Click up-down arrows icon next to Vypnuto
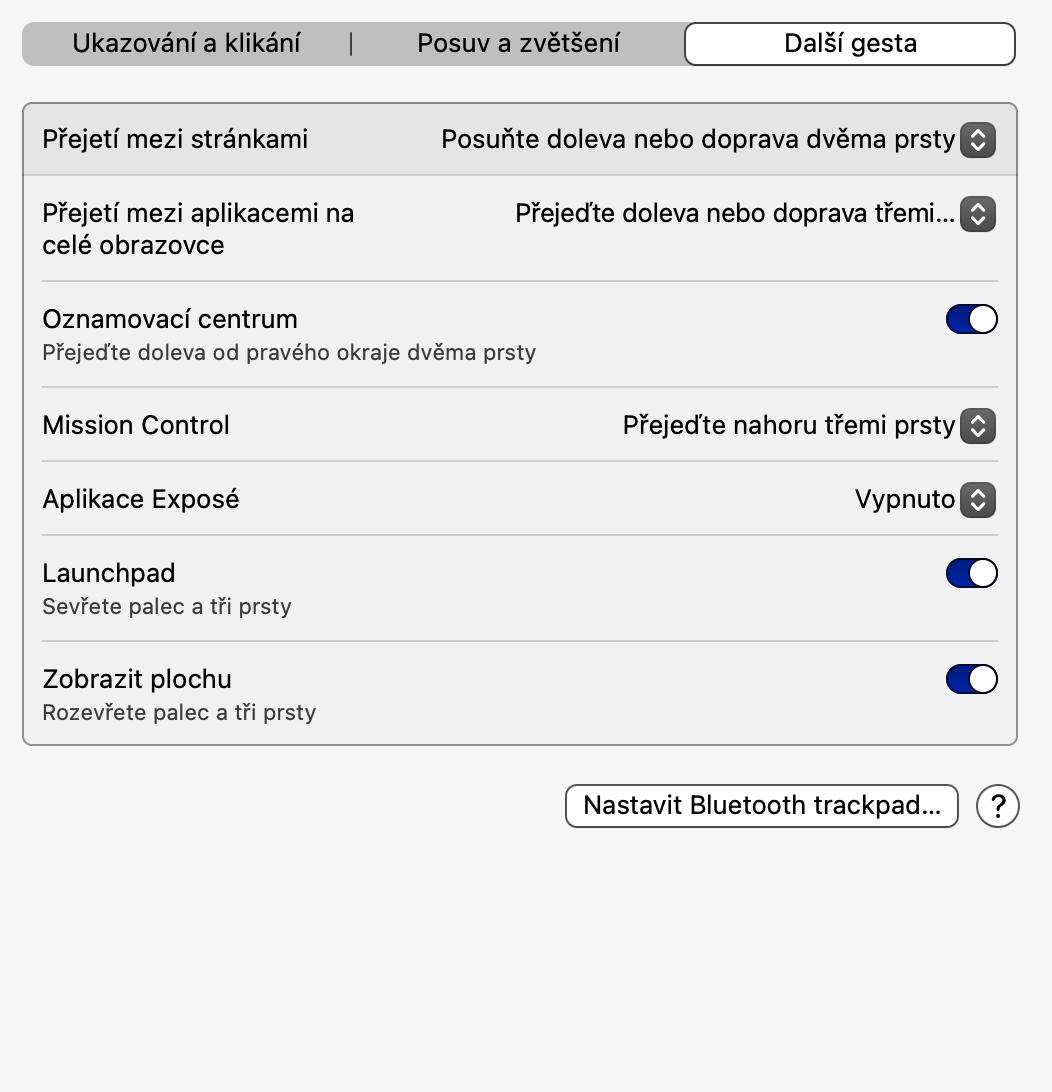The image size is (1052, 1092). pyautogui.click(x=977, y=500)
